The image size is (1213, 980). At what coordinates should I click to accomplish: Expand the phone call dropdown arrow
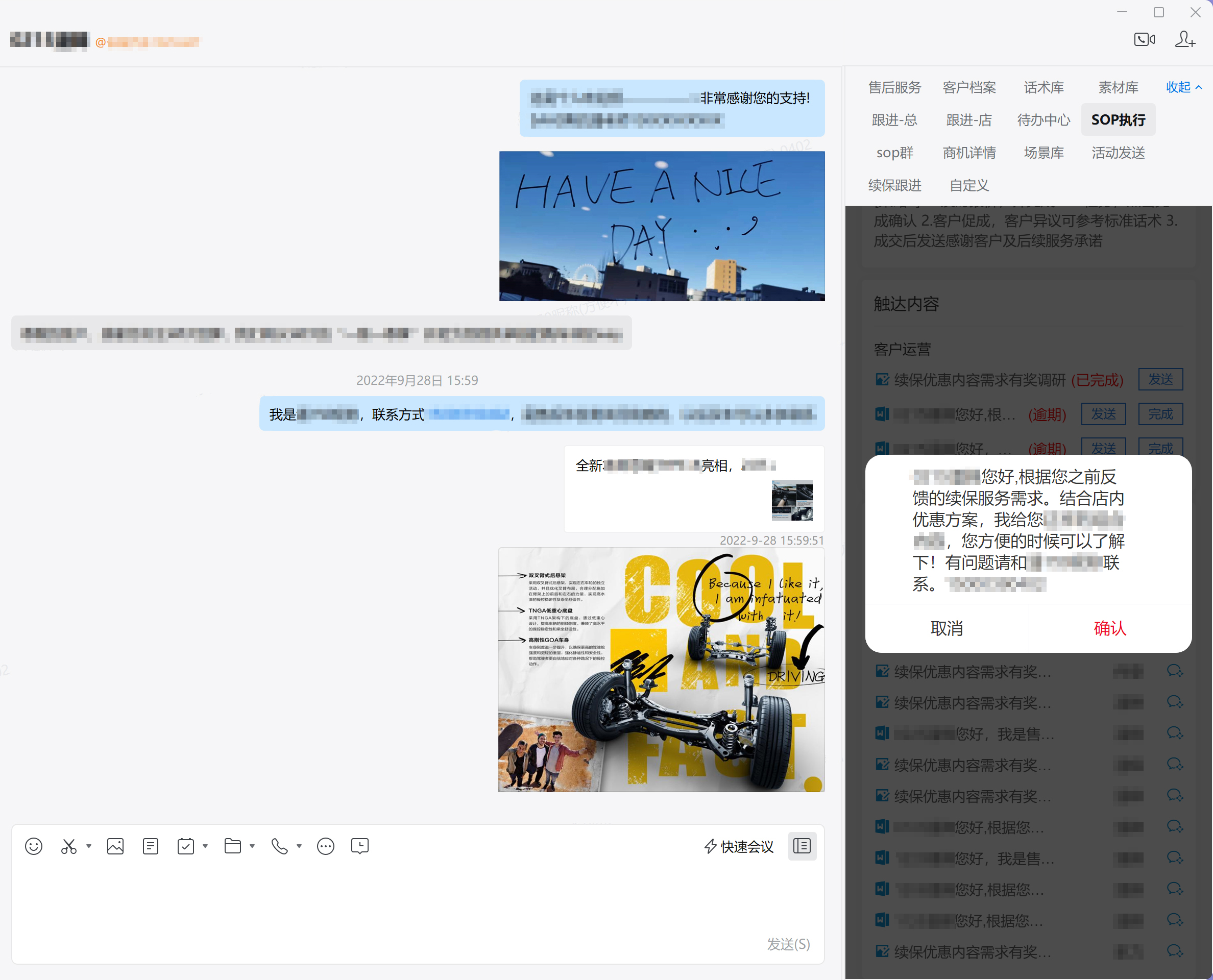(299, 846)
